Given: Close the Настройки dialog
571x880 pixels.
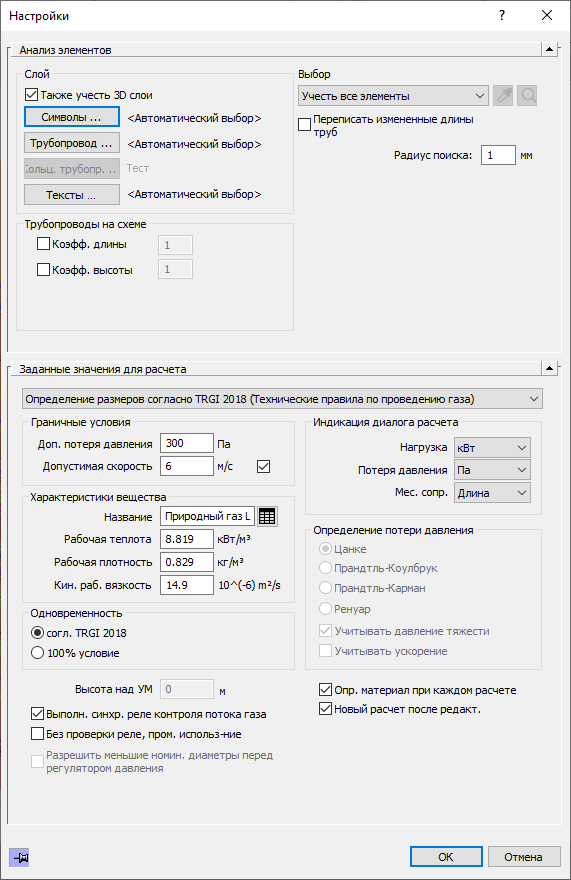Looking at the screenshot, I should tap(547, 15).
